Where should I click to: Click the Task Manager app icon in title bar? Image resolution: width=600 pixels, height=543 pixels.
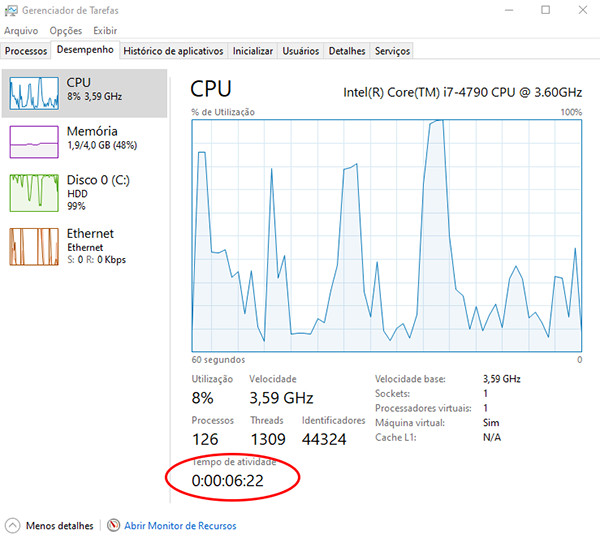point(10,10)
